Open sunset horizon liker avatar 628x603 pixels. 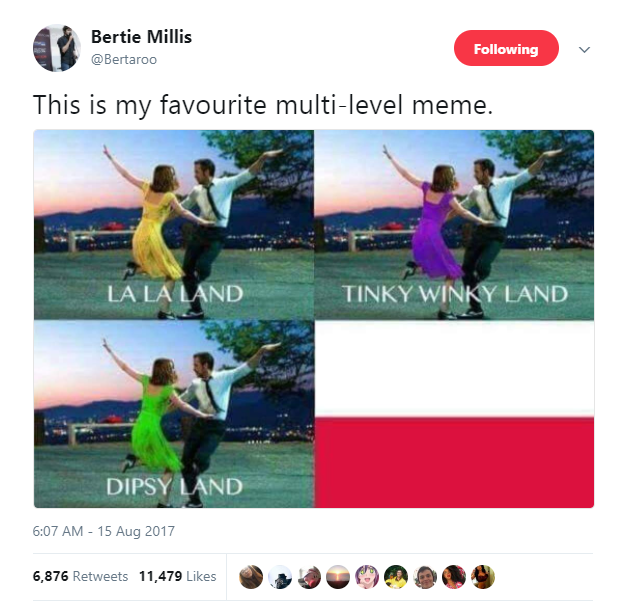[x=338, y=577]
